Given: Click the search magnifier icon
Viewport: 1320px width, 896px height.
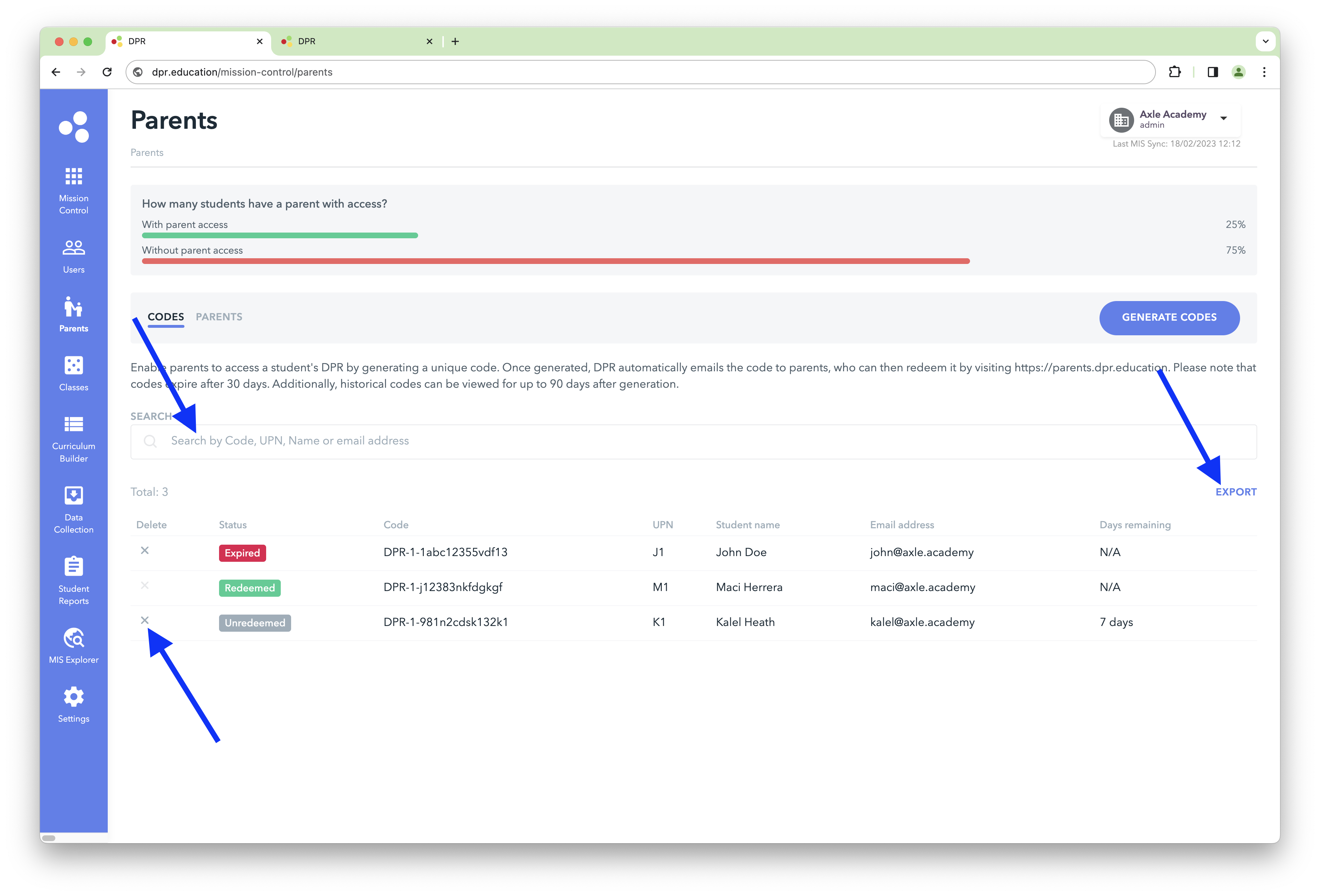Looking at the screenshot, I should pyautogui.click(x=151, y=441).
